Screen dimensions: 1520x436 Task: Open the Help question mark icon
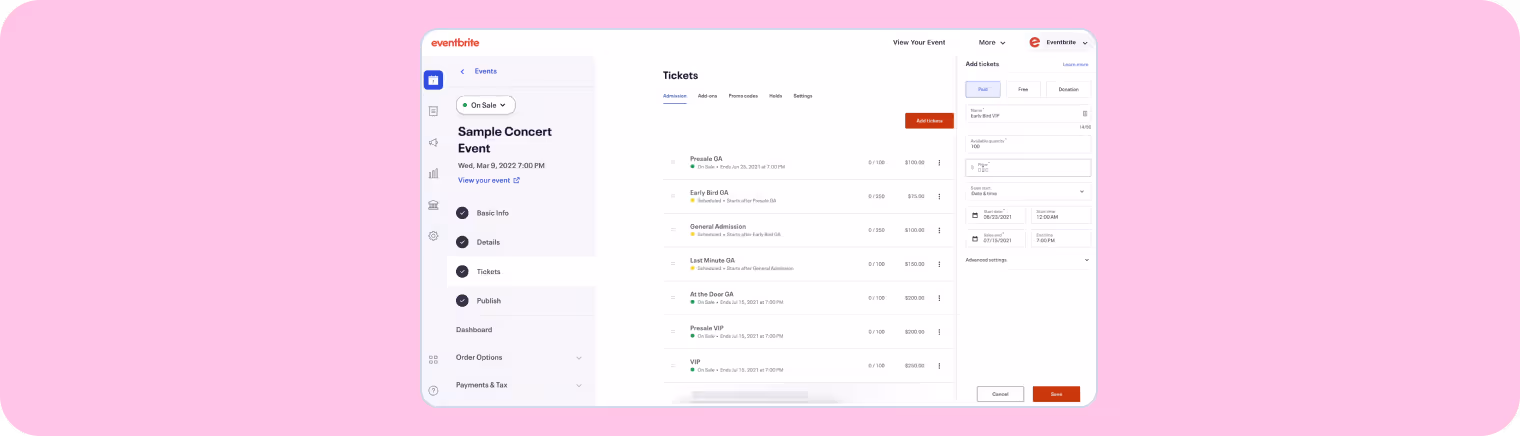coord(433,390)
